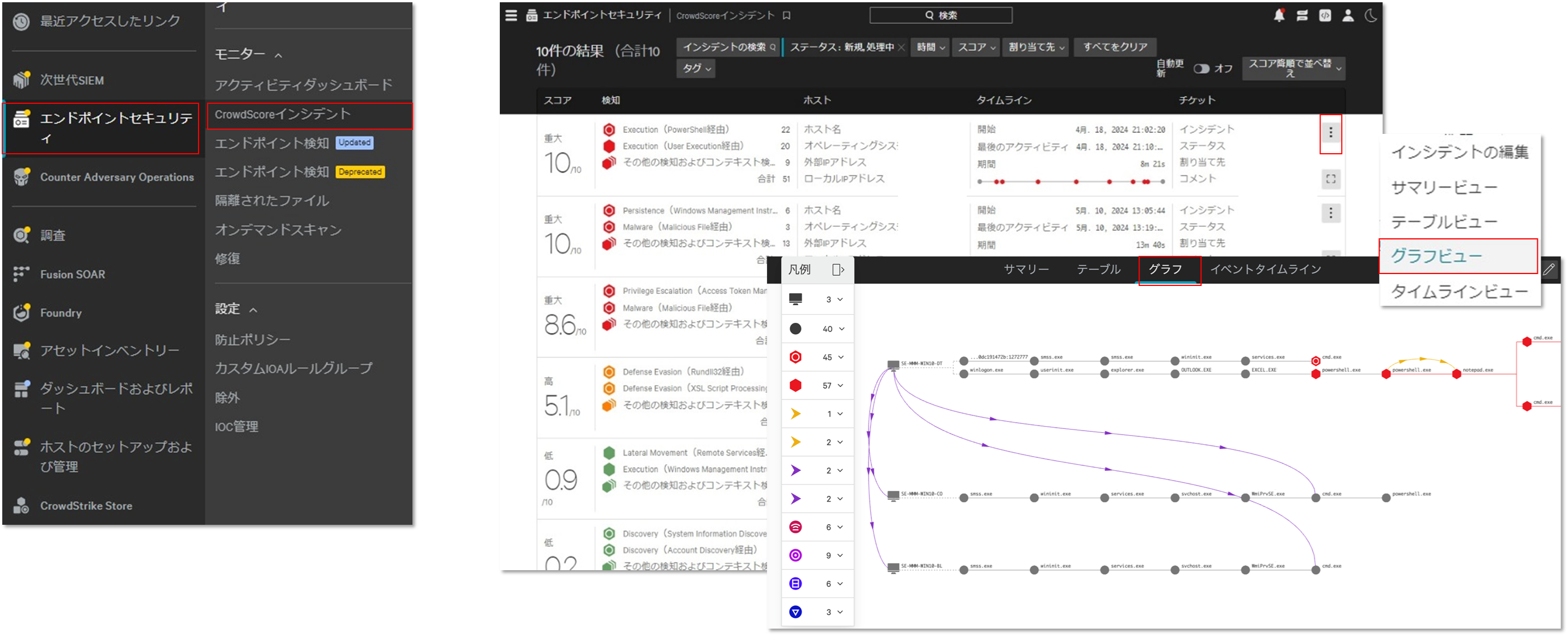Toggle the auto-refresh switch
The height and width of the screenshot is (636, 1568).
[1200, 69]
